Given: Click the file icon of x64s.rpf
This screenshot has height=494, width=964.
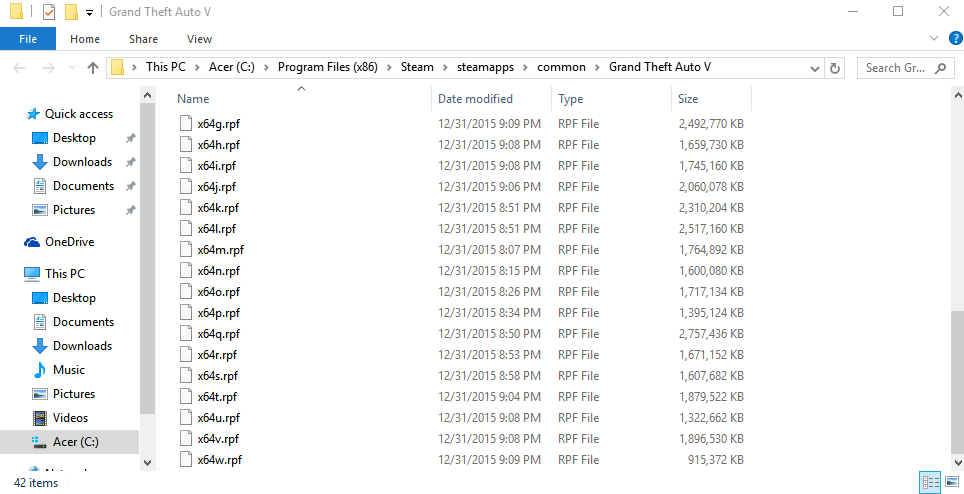Looking at the screenshot, I should tap(186, 375).
